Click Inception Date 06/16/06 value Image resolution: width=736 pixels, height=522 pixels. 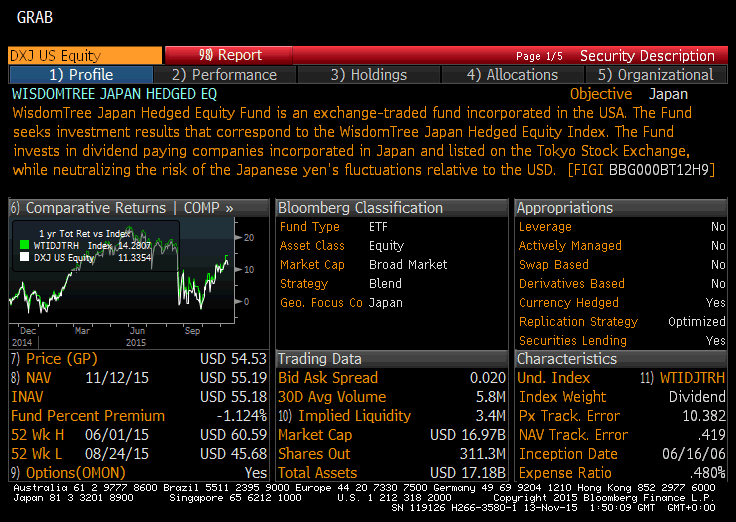[694, 454]
